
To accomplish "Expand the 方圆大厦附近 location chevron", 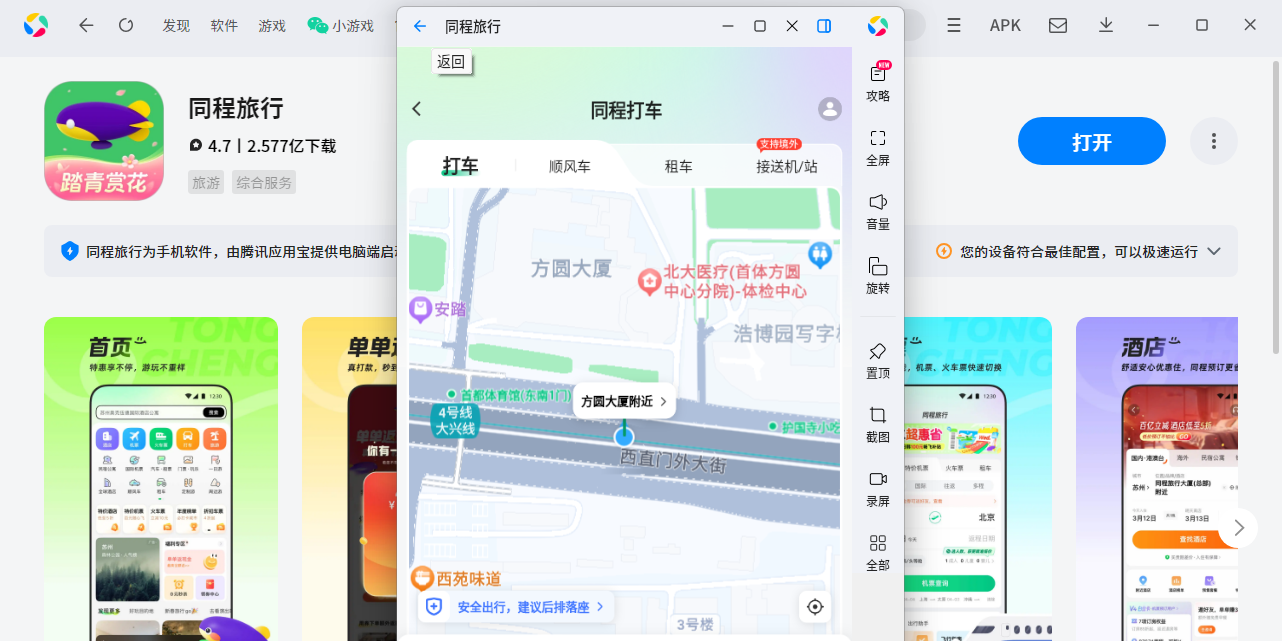I will tap(662, 400).
